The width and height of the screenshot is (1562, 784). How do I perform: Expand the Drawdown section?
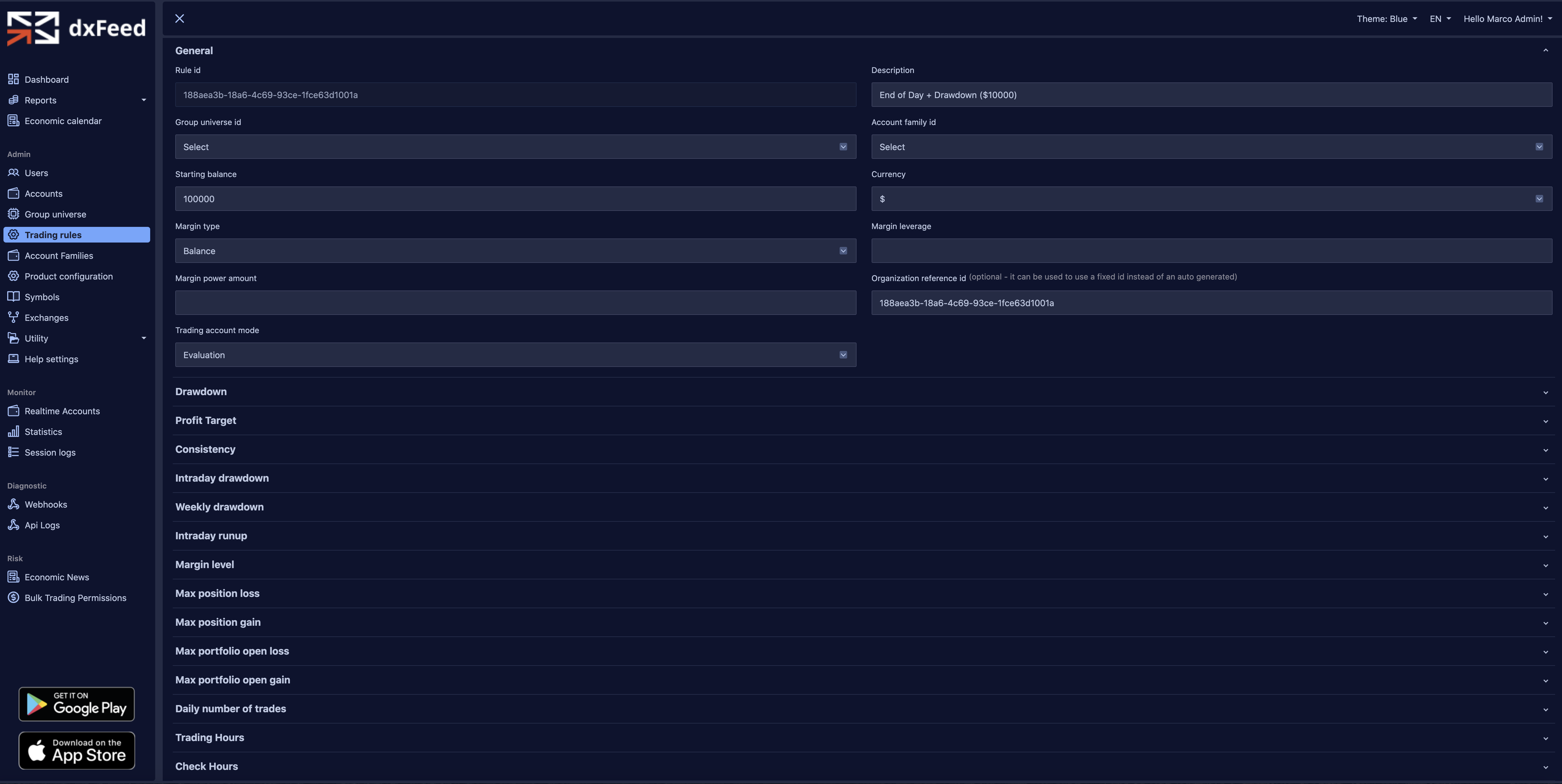click(x=861, y=392)
